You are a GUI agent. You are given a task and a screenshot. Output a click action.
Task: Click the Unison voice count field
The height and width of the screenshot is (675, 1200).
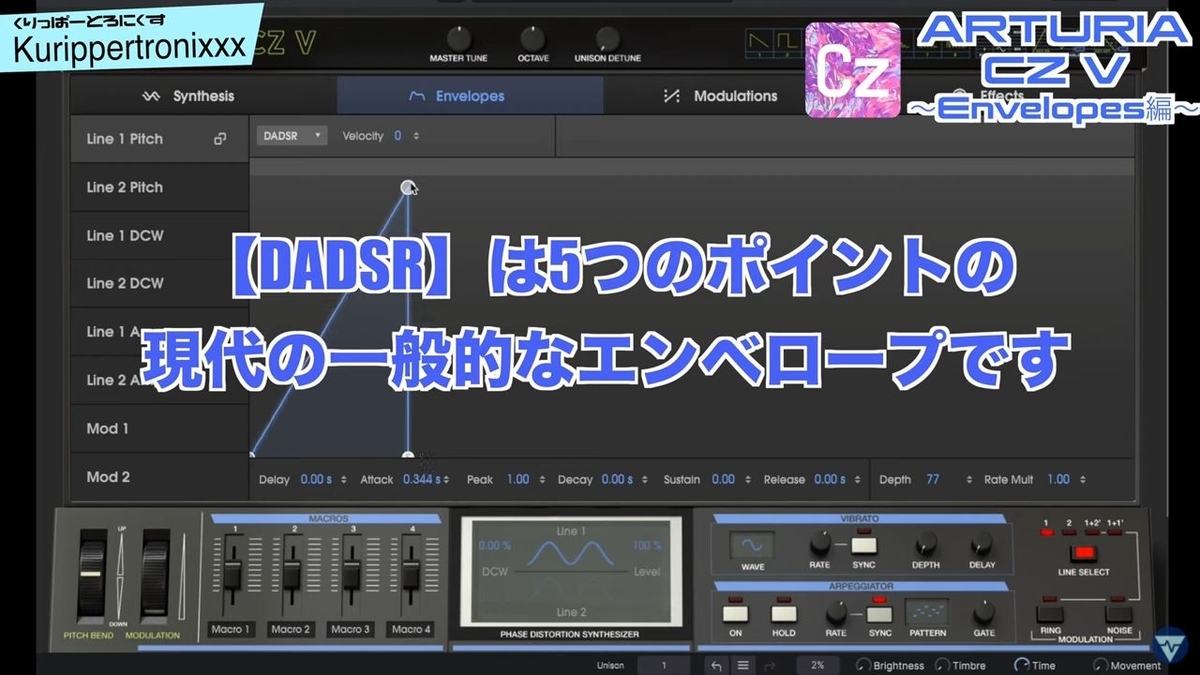[663, 665]
